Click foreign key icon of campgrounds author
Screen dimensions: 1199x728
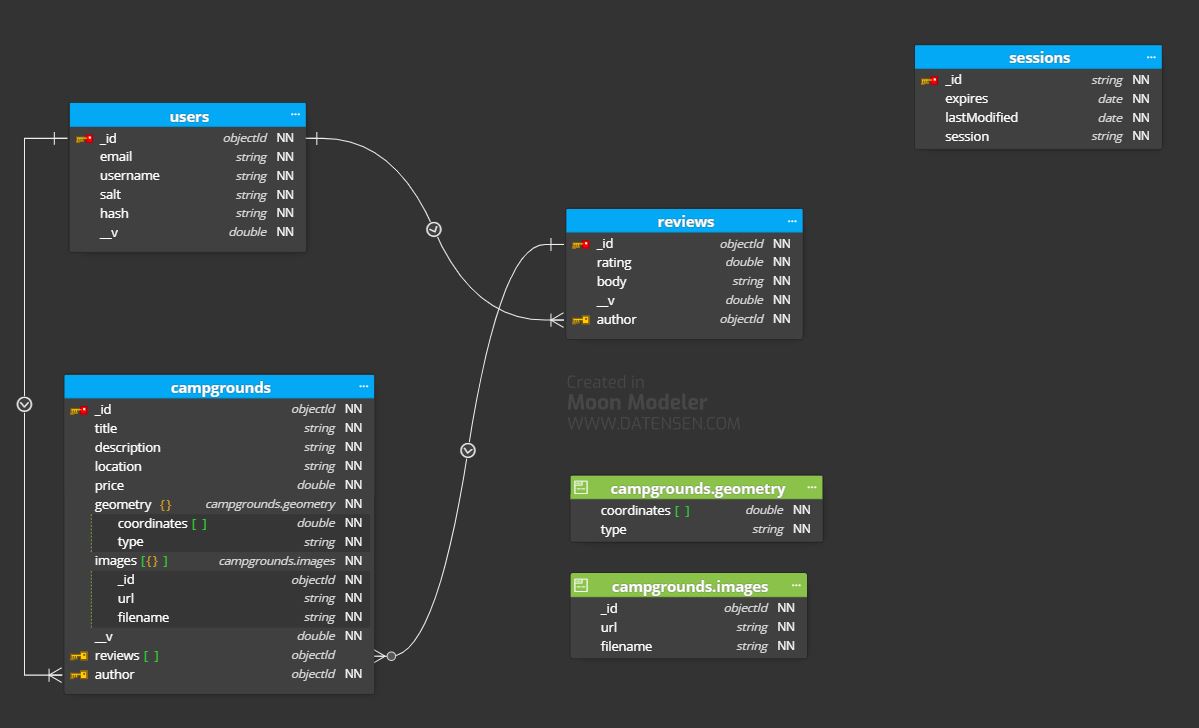[x=79, y=674]
